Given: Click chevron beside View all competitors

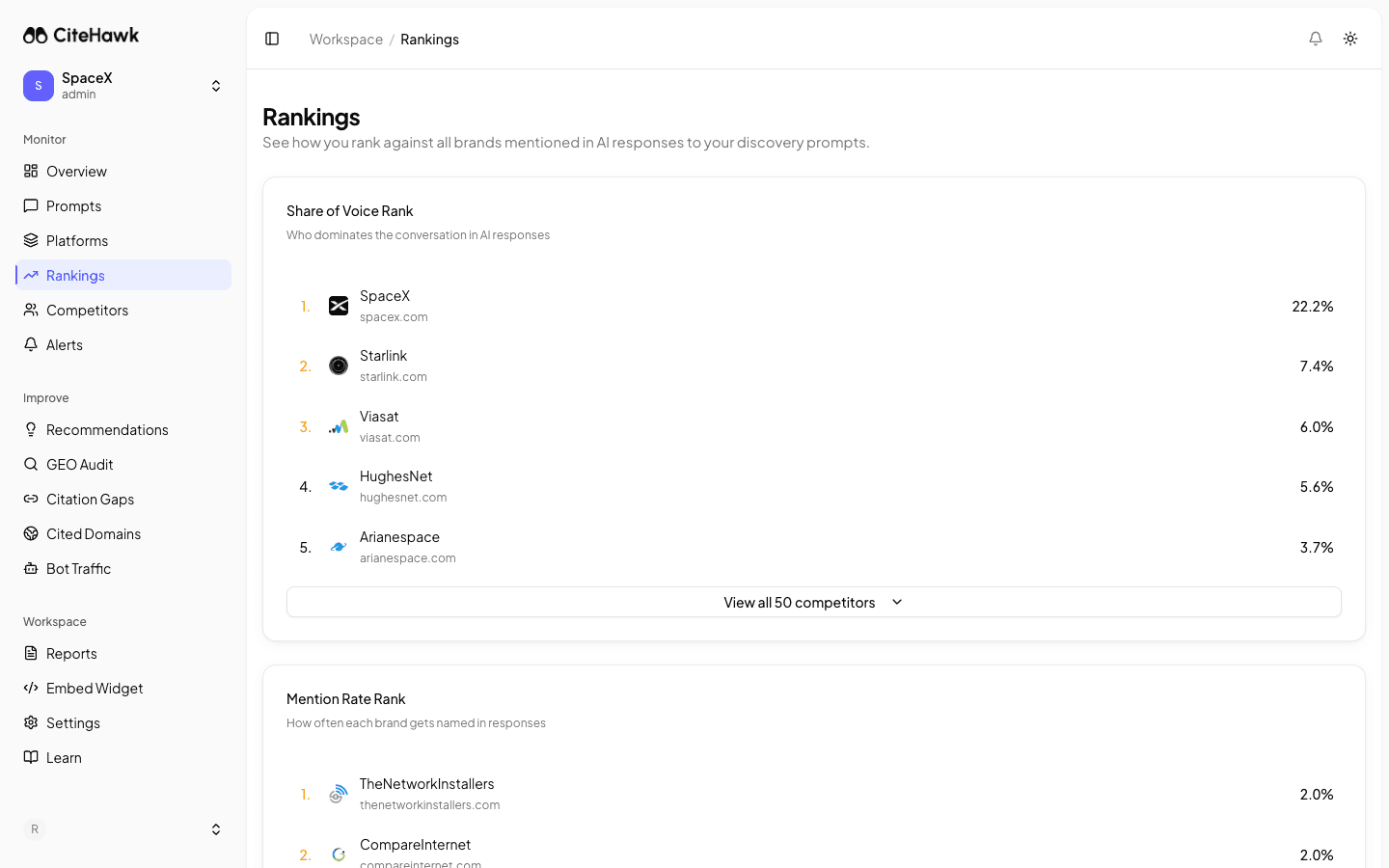Looking at the screenshot, I should pyautogui.click(x=897, y=602).
